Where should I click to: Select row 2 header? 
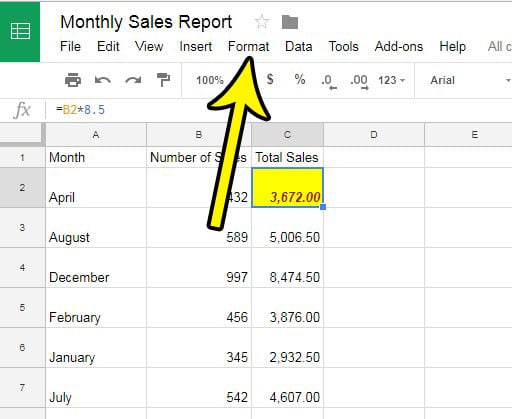(22, 187)
